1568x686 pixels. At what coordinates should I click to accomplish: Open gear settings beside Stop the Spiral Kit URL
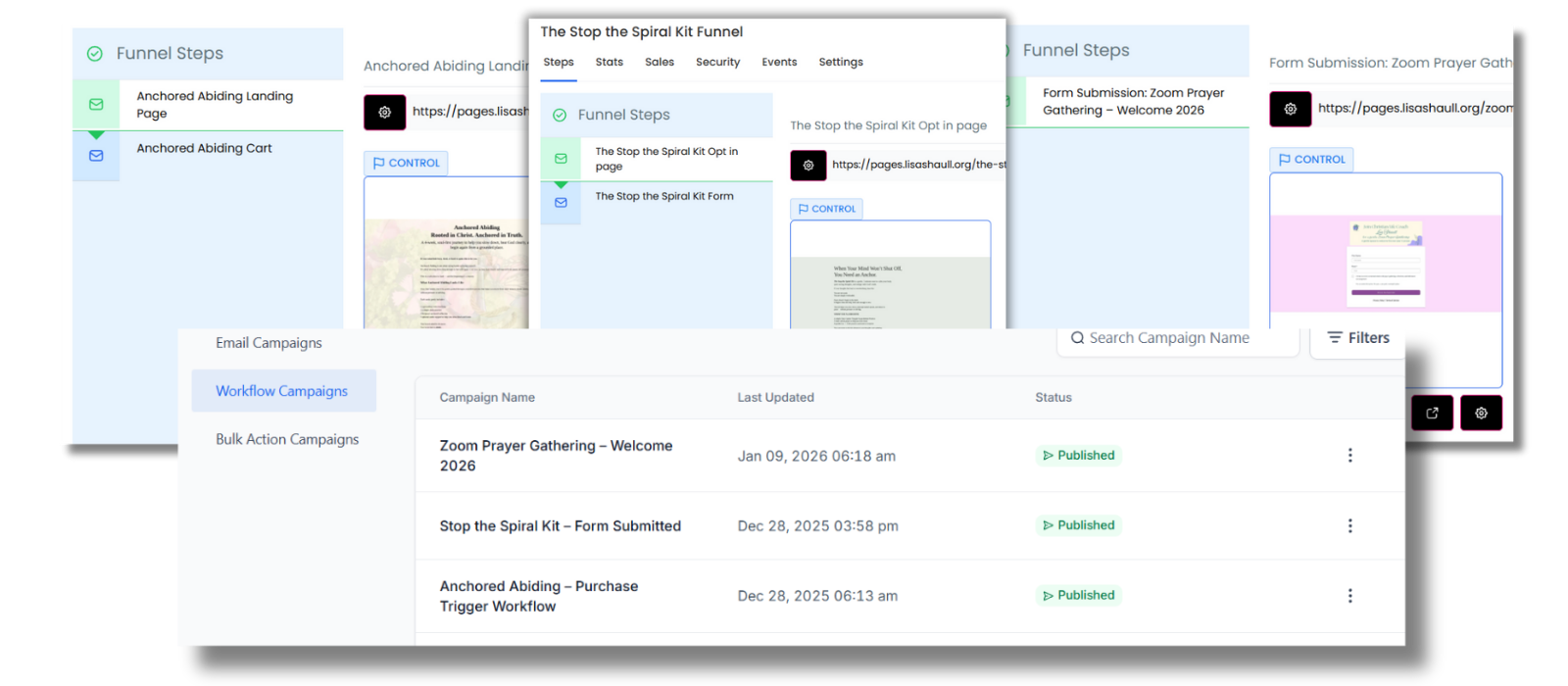pyautogui.click(x=808, y=166)
